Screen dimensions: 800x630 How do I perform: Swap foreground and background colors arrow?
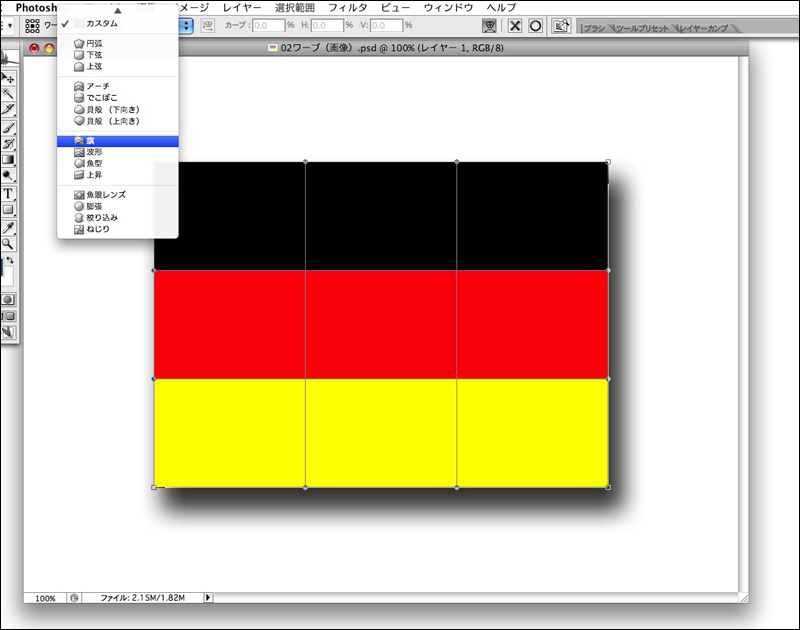tap(10, 261)
